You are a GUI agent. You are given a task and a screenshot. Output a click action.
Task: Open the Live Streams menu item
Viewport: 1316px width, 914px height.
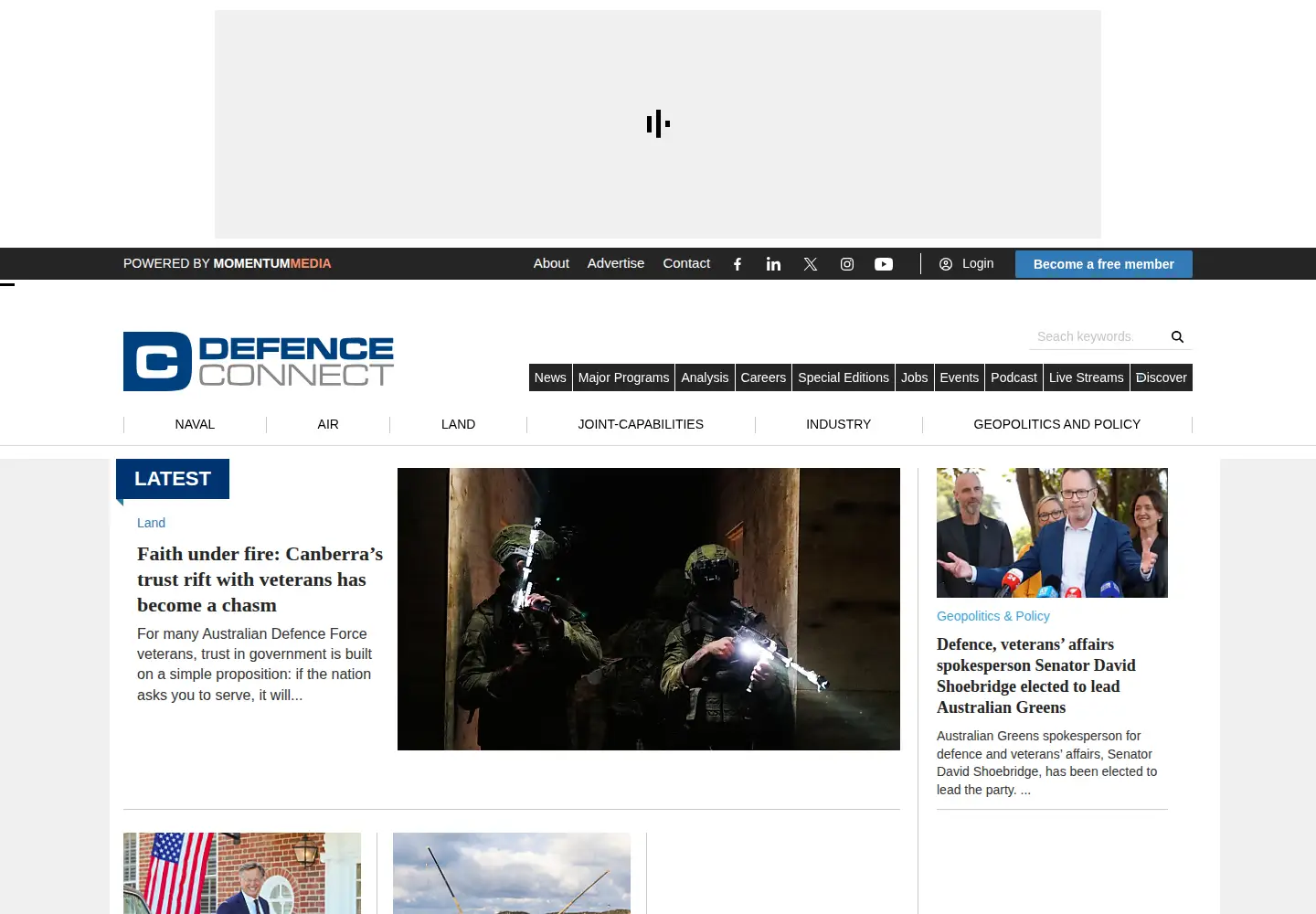pyautogui.click(x=1087, y=377)
